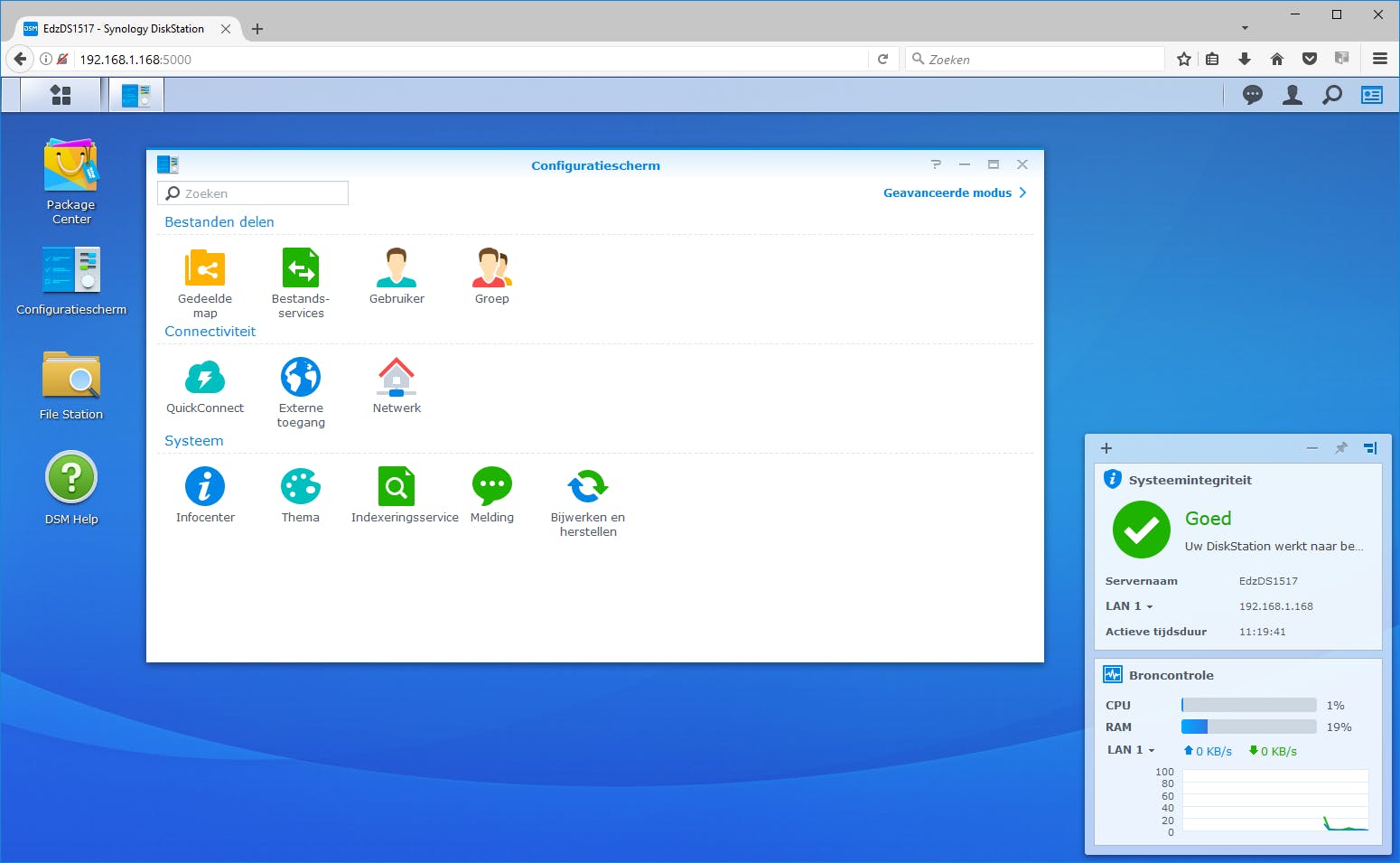The height and width of the screenshot is (863, 1400).
Task: Click the Broncontrole widget heading icon
Action: click(x=1113, y=674)
